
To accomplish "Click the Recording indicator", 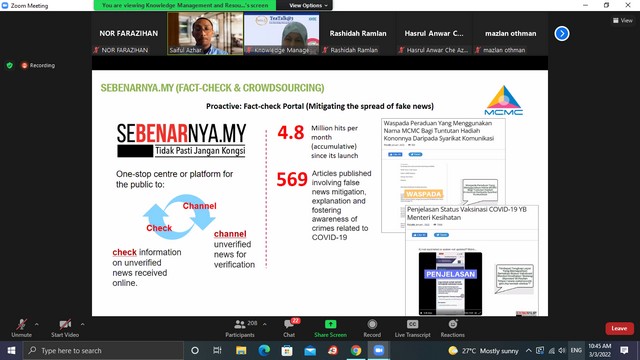I will 38,65.
